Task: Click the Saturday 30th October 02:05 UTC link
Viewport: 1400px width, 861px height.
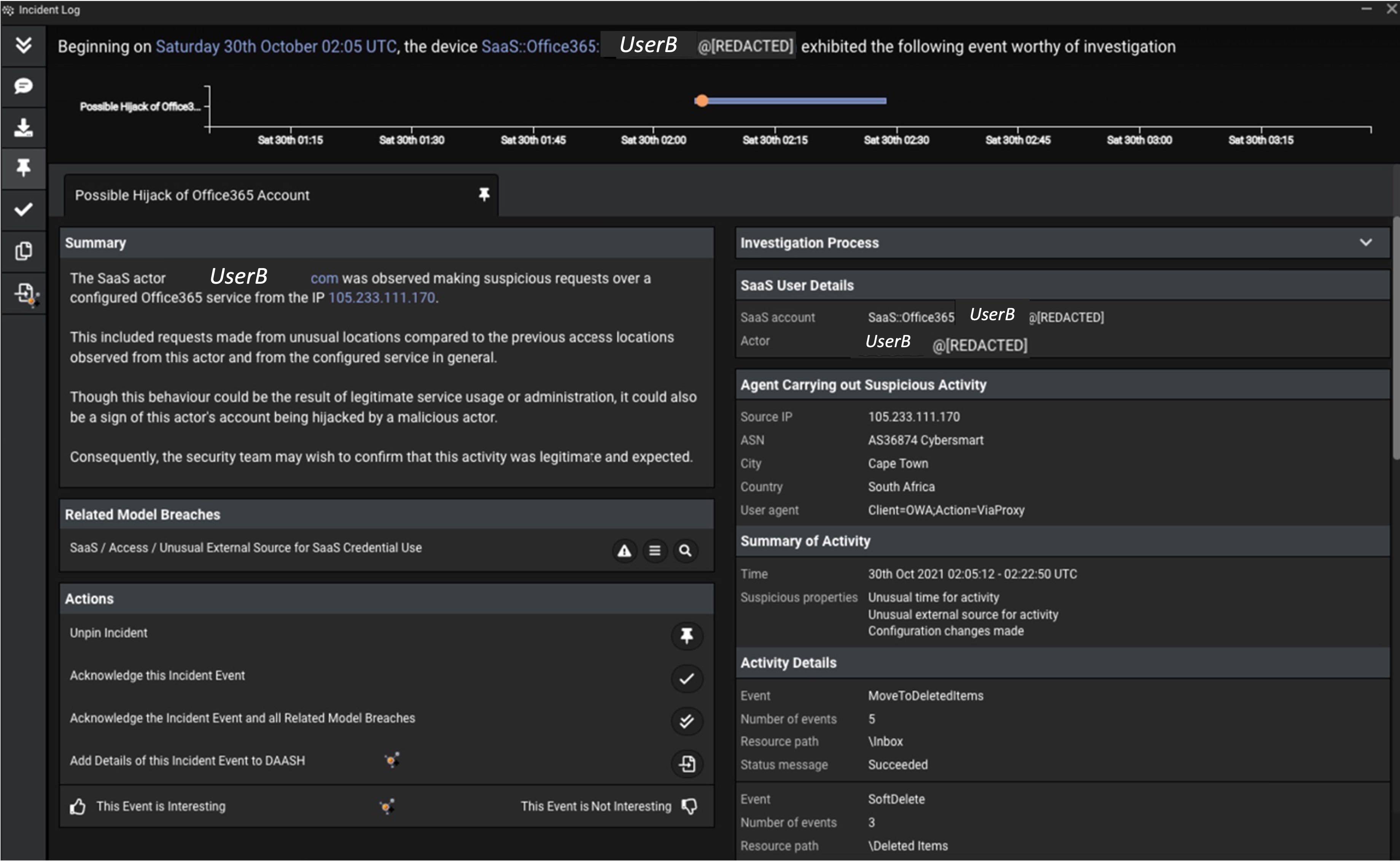Action: click(x=276, y=47)
